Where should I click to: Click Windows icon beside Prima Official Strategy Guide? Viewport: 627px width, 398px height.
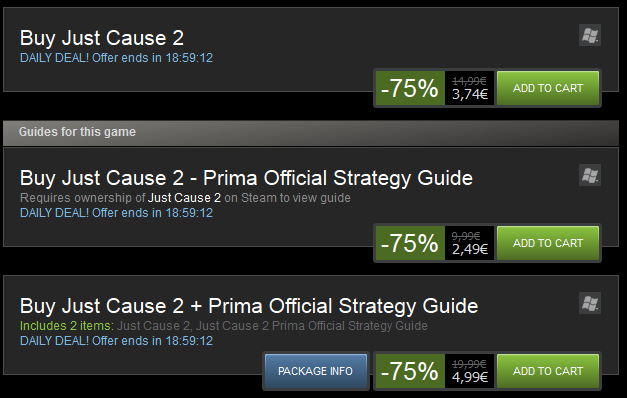(x=590, y=175)
